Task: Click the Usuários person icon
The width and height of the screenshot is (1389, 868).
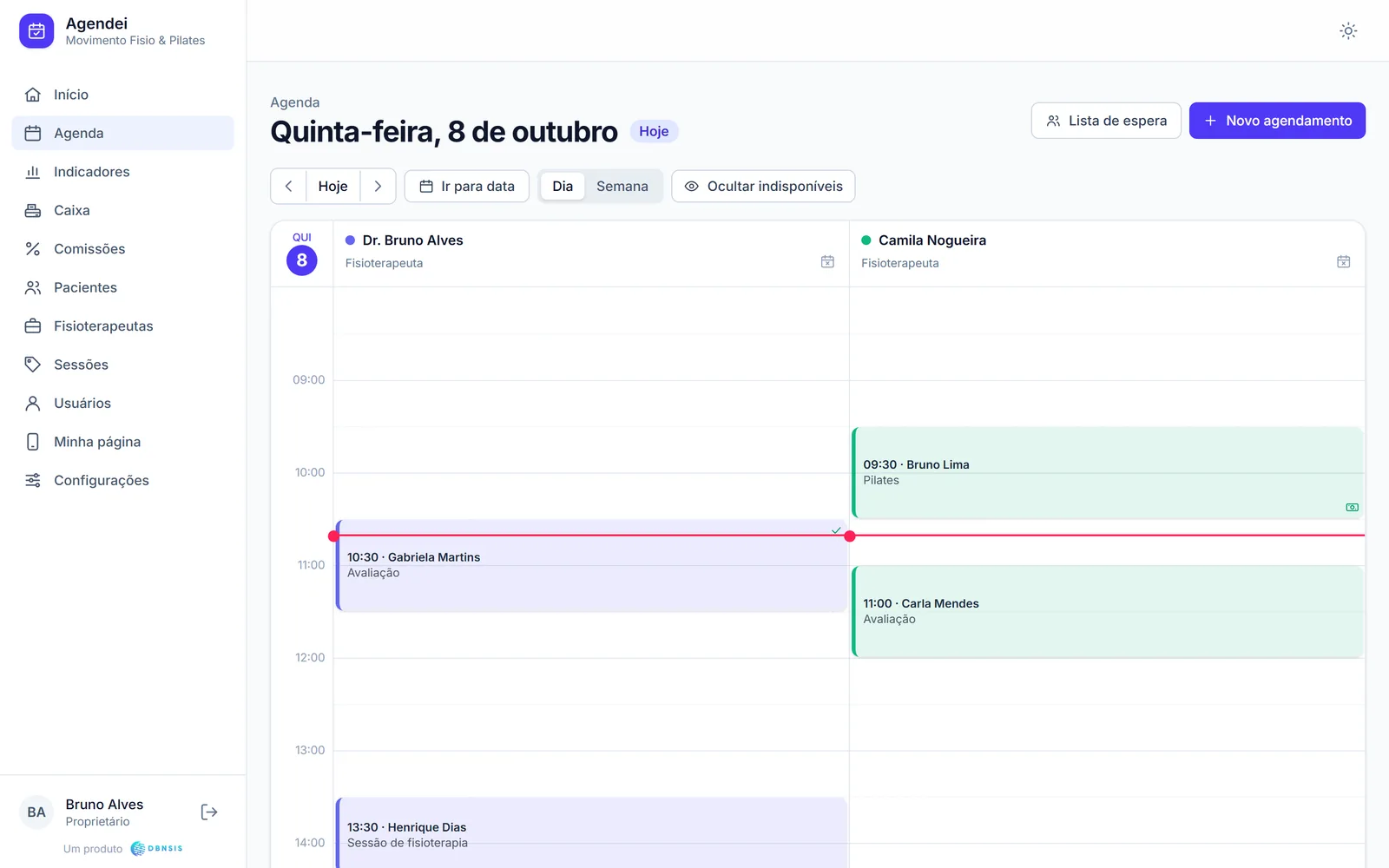Action: (x=33, y=404)
